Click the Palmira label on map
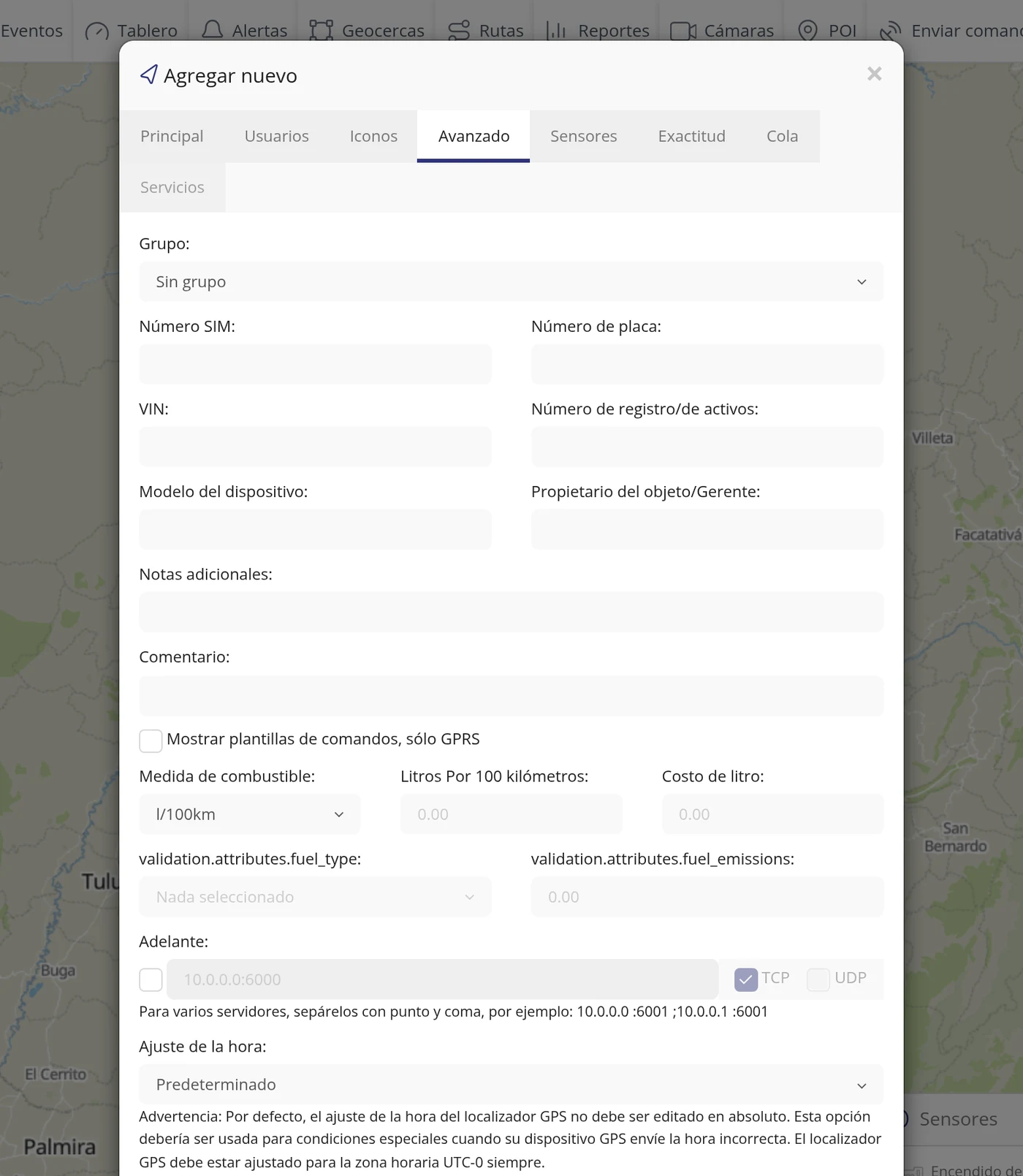Image resolution: width=1023 pixels, height=1176 pixels. point(59,1147)
